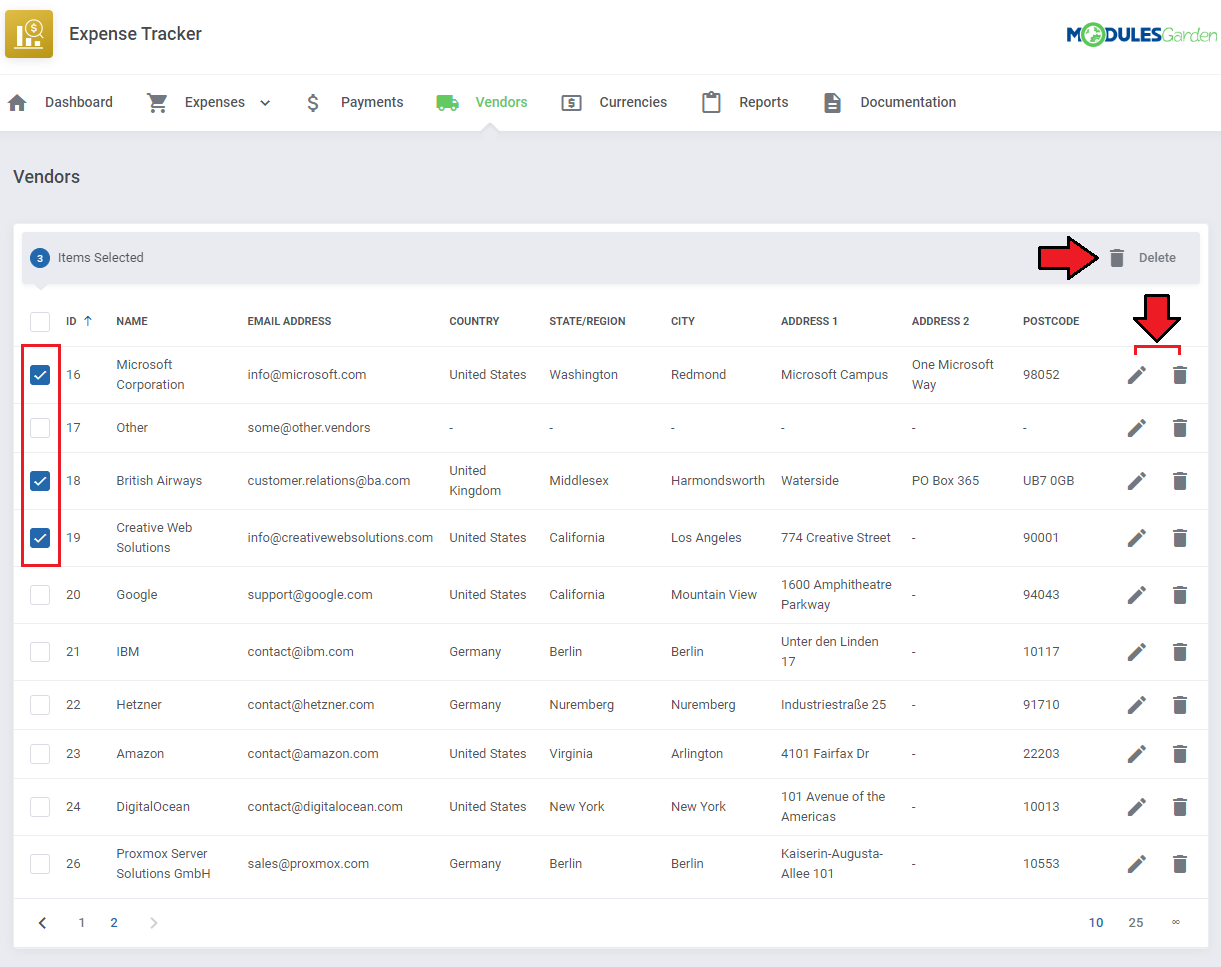Click the Harmondsworth city cell

(718, 481)
